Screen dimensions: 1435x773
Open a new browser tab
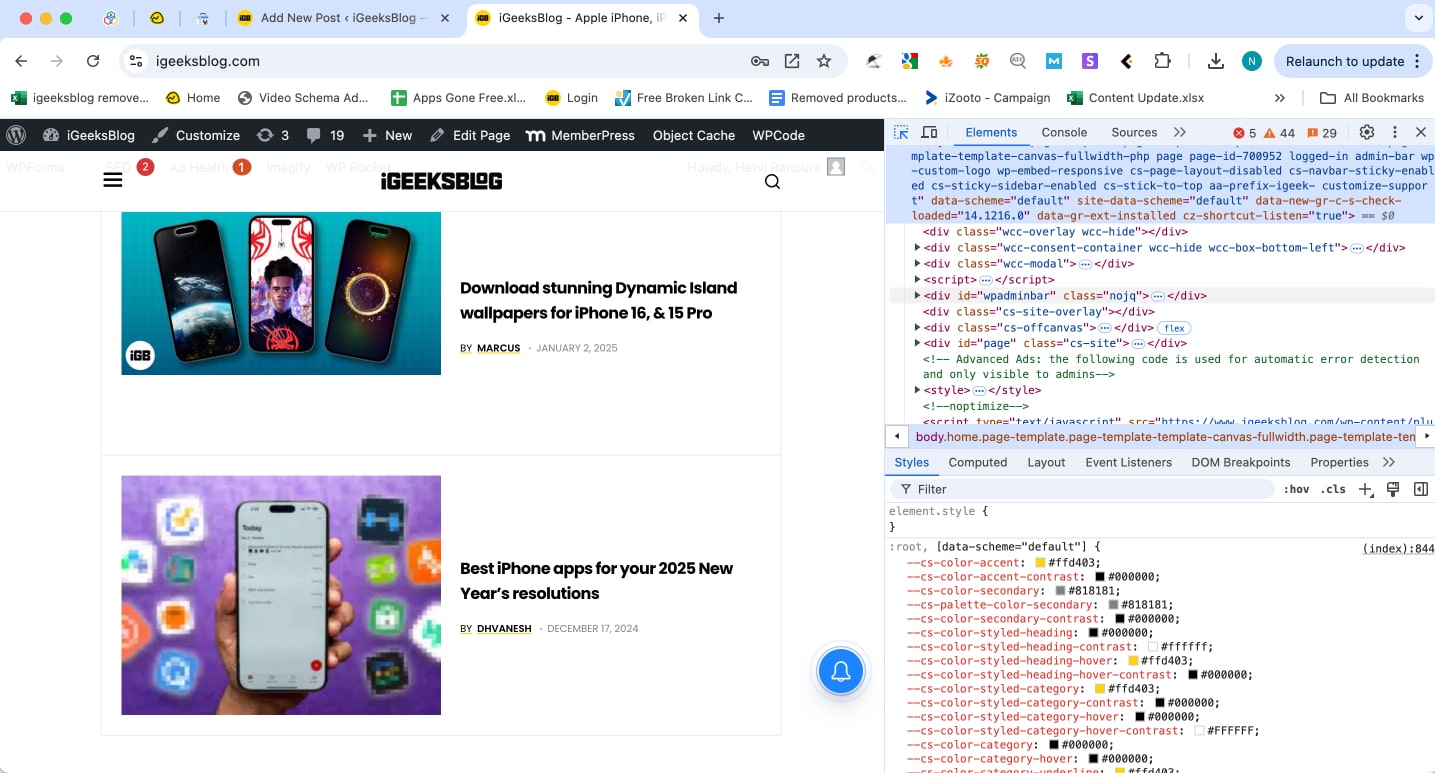718,18
